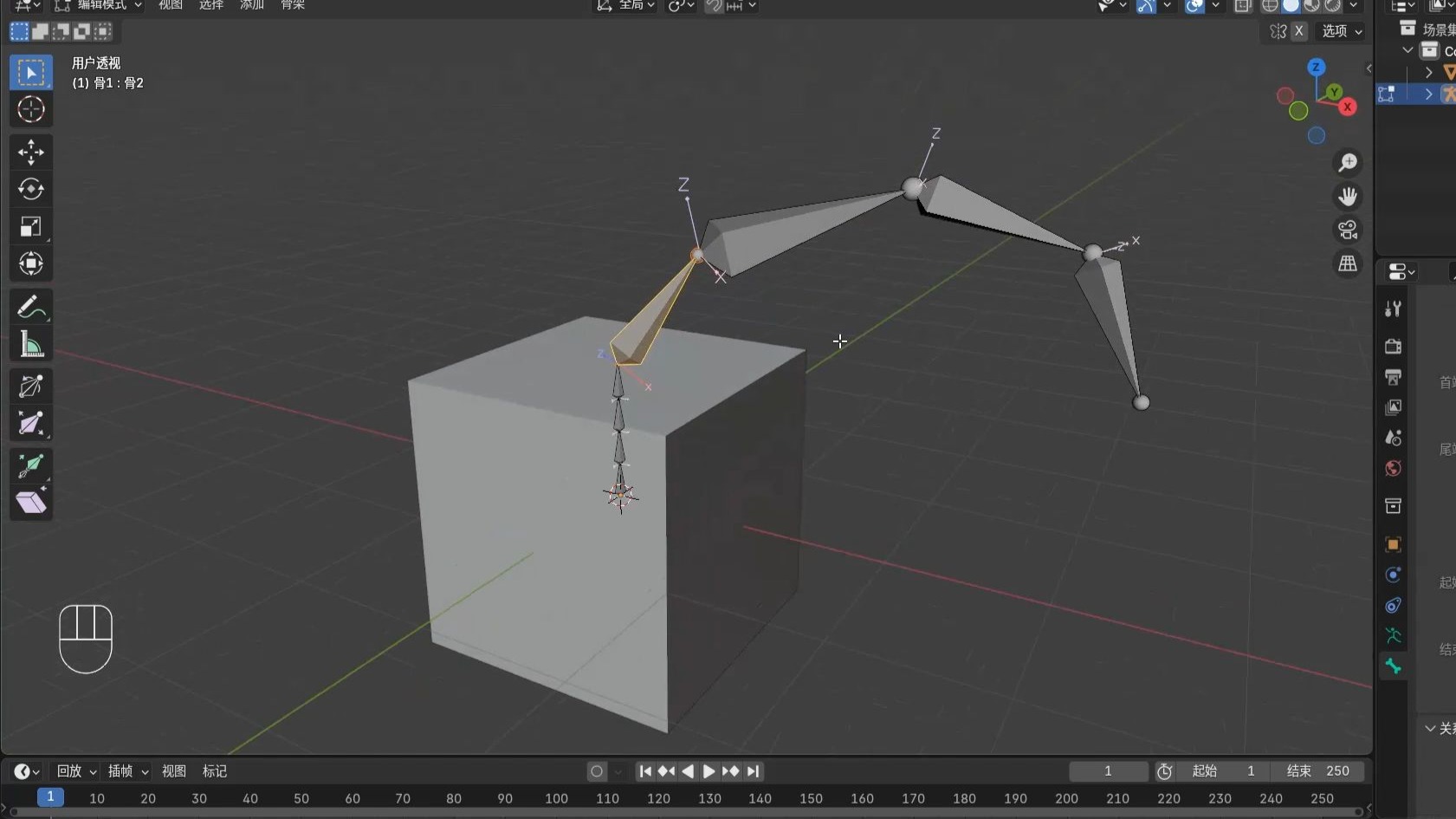
Task: Open the 选项 popover in the header
Action: [1340, 31]
